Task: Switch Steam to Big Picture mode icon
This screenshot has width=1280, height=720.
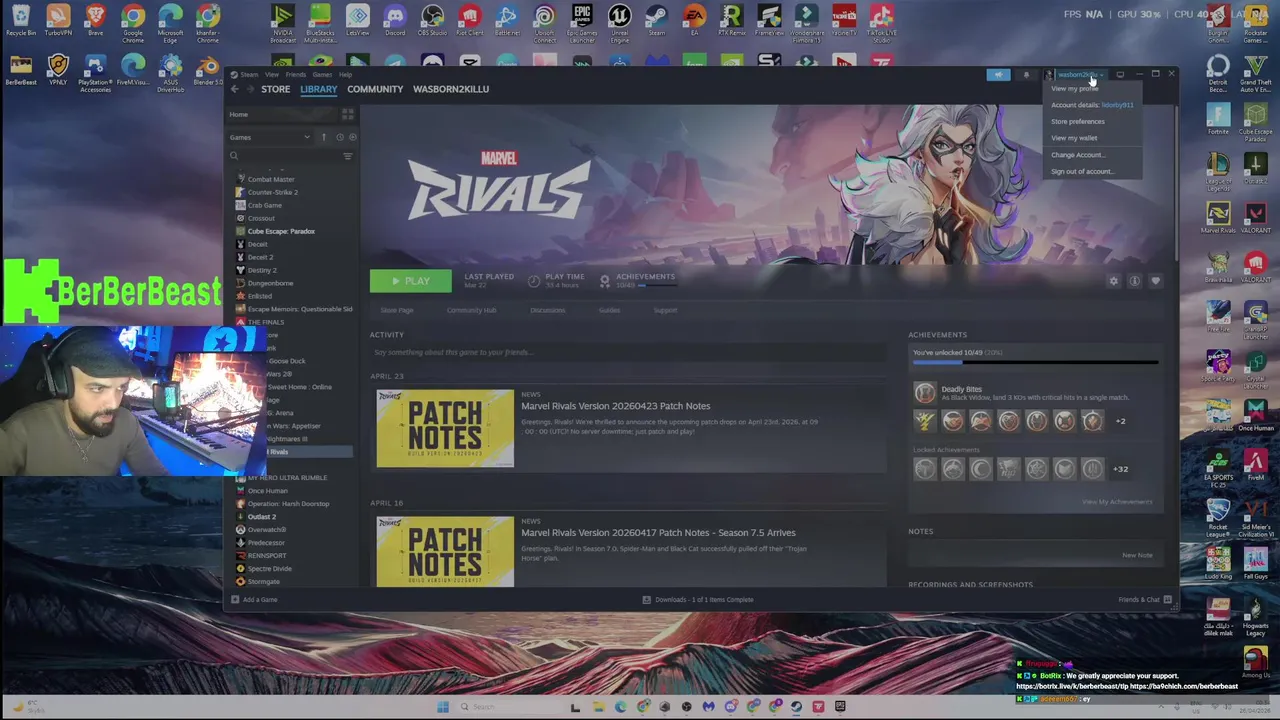Action: (x=1120, y=74)
